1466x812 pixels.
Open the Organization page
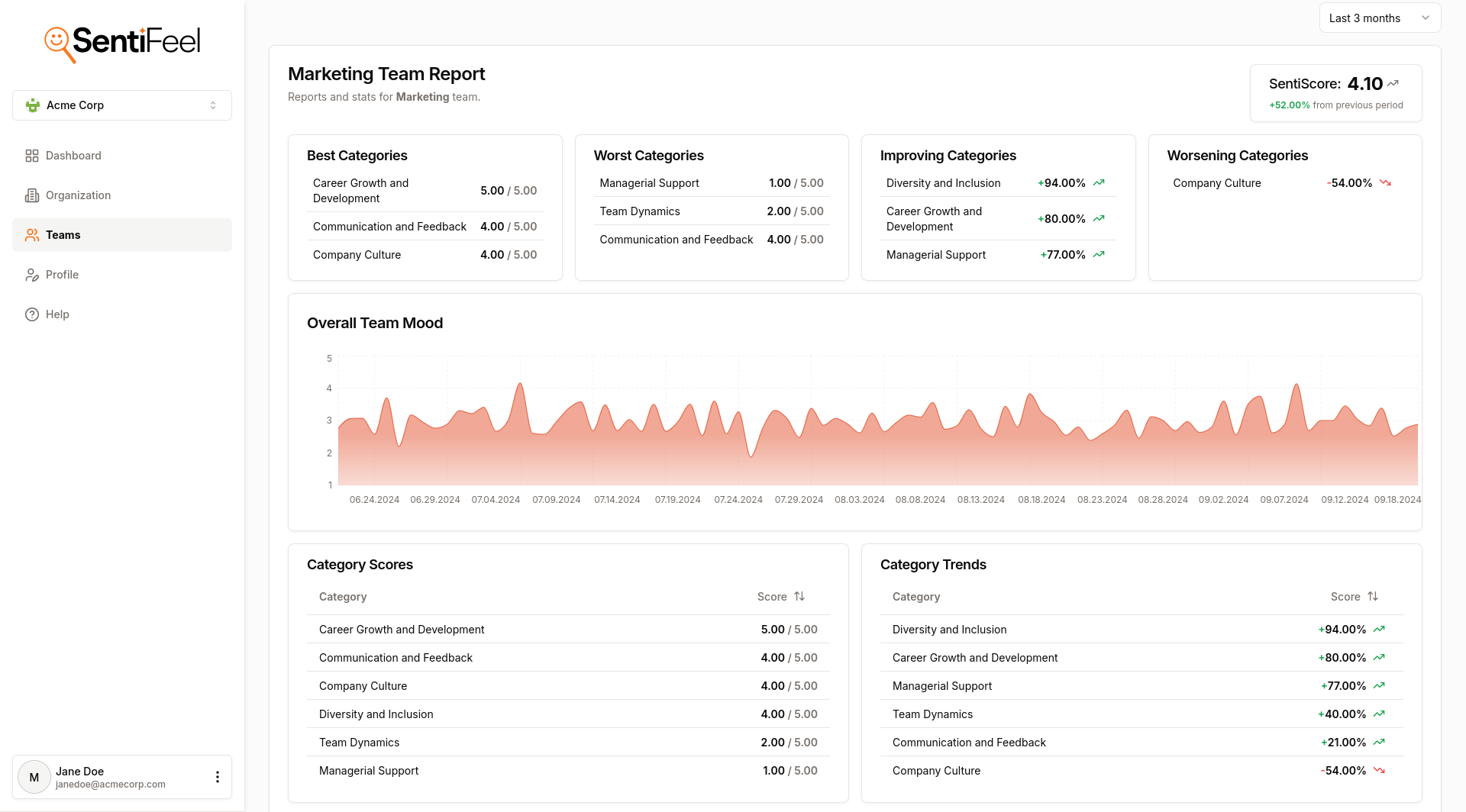click(122, 195)
